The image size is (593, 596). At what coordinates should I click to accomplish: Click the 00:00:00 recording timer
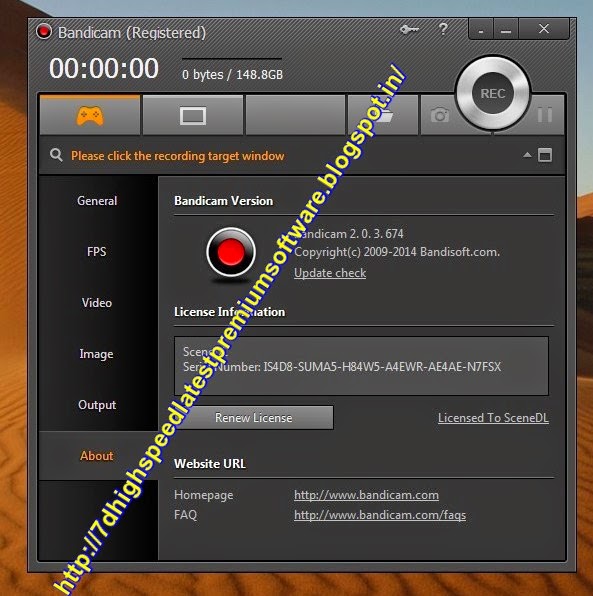(x=104, y=68)
